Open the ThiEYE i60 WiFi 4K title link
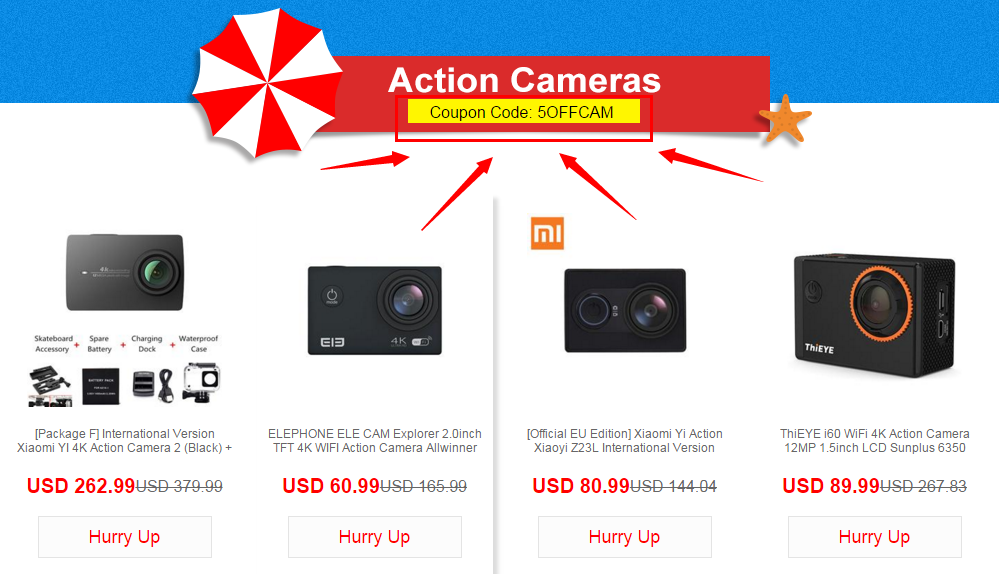The height and width of the screenshot is (574, 999). [x=875, y=441]
